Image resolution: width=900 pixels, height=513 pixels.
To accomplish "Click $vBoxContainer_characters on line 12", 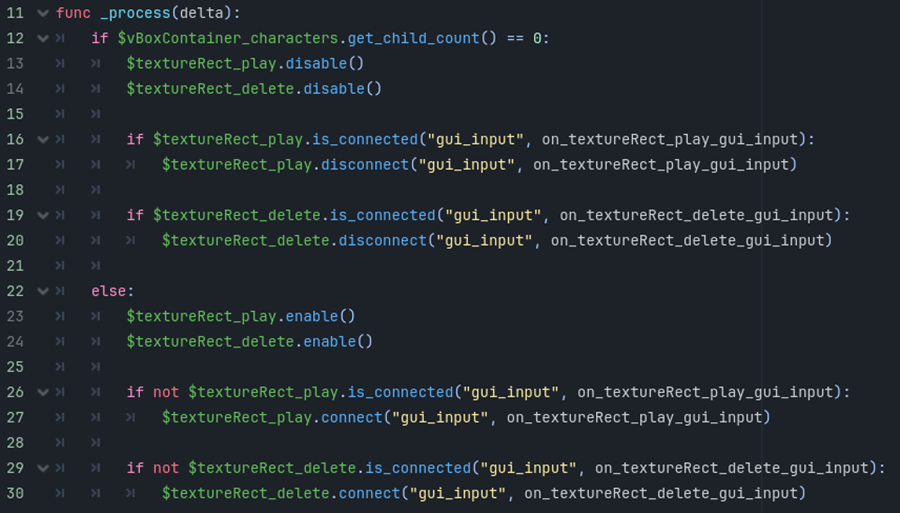I will click(228, 38).
